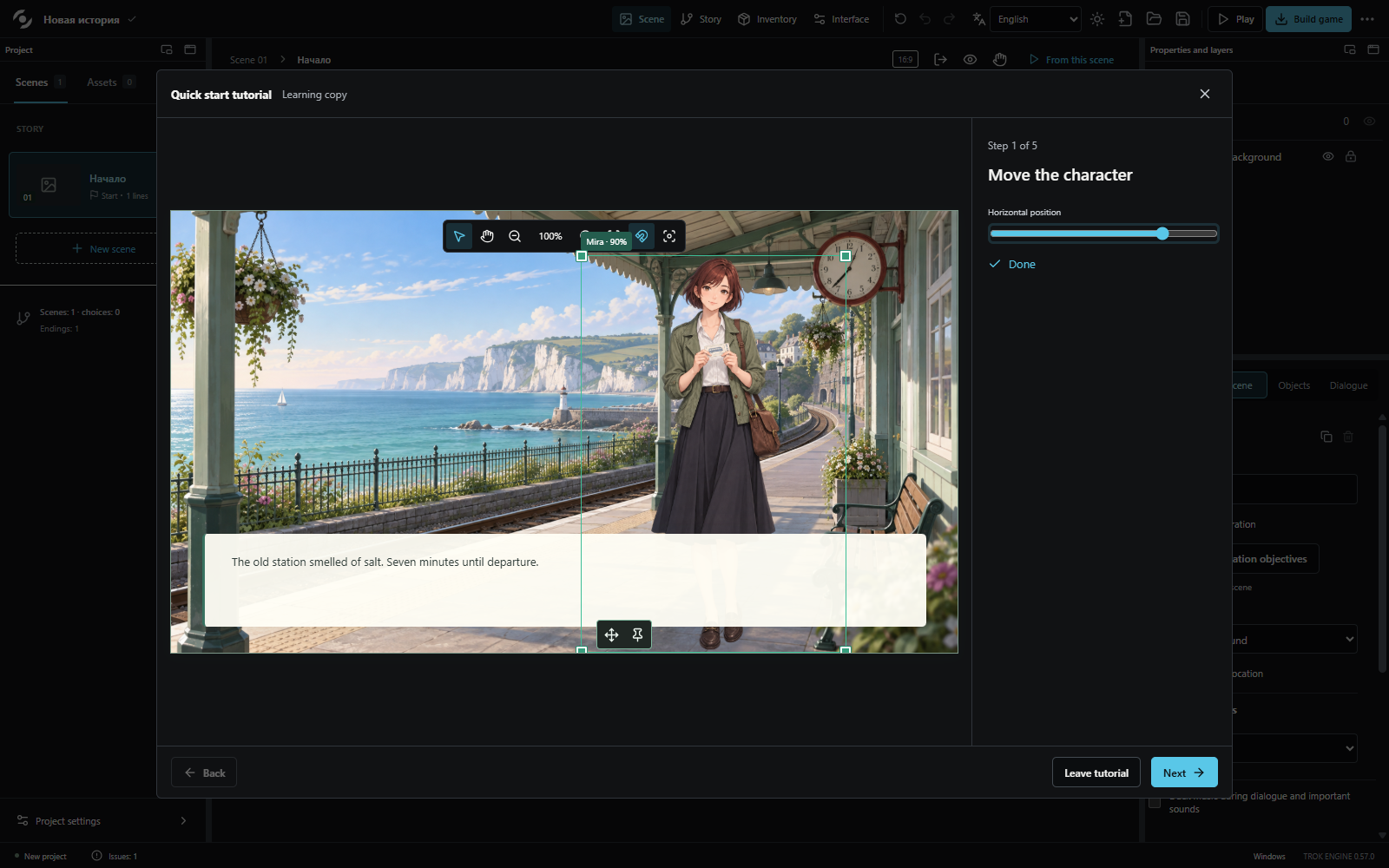Add a scene with New scene button
1389x868 pixels.
tap(103, 249)
